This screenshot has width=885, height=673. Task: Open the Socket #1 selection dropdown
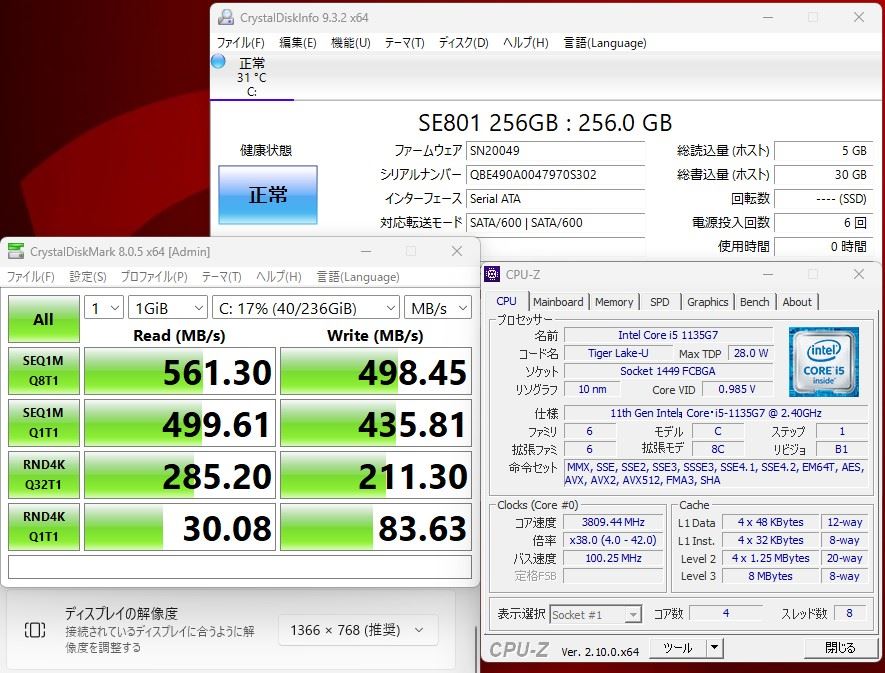point(595,614)
